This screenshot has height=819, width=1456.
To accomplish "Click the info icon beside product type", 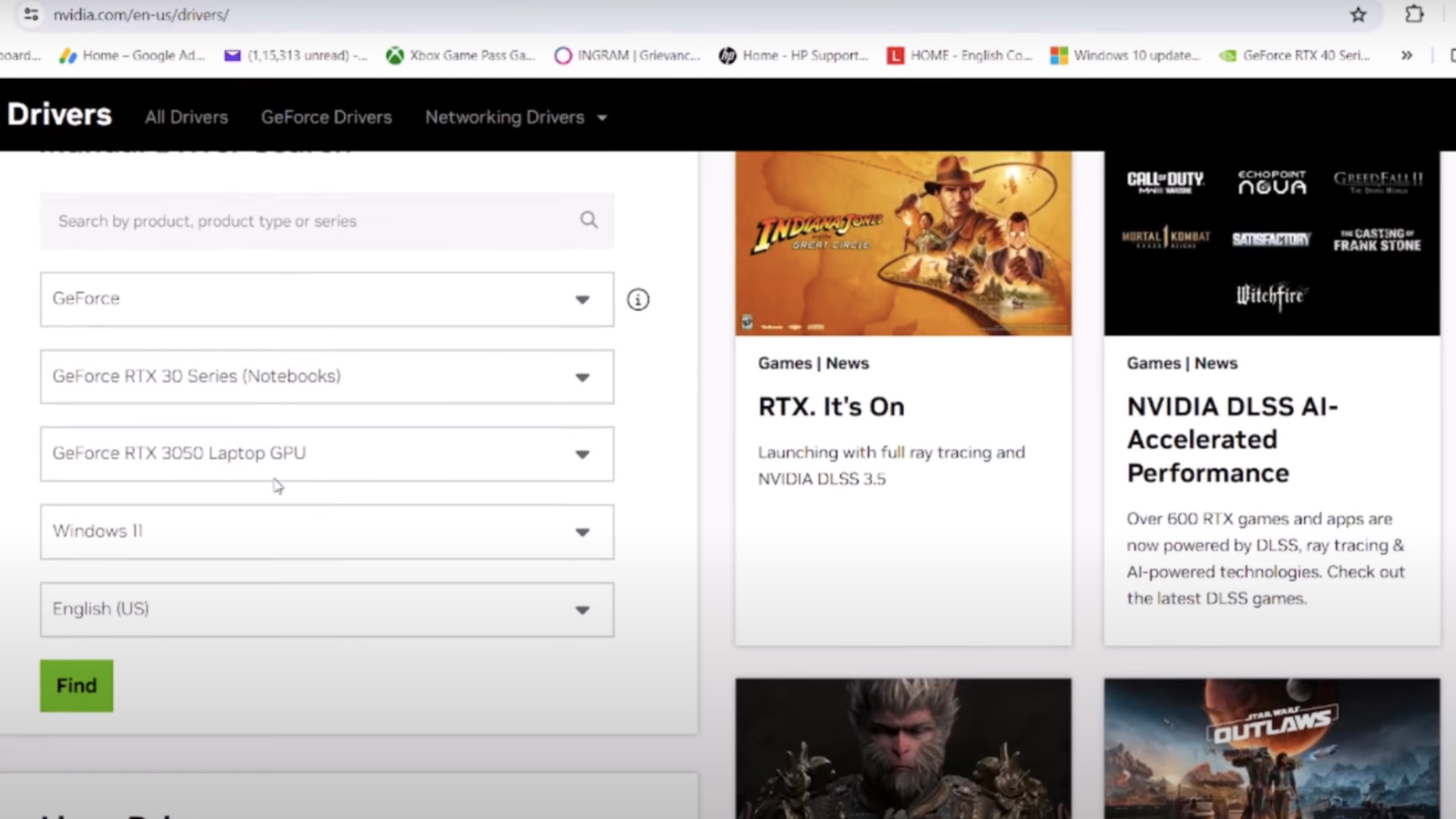I will pyautogui.click(x=638, y=300).
